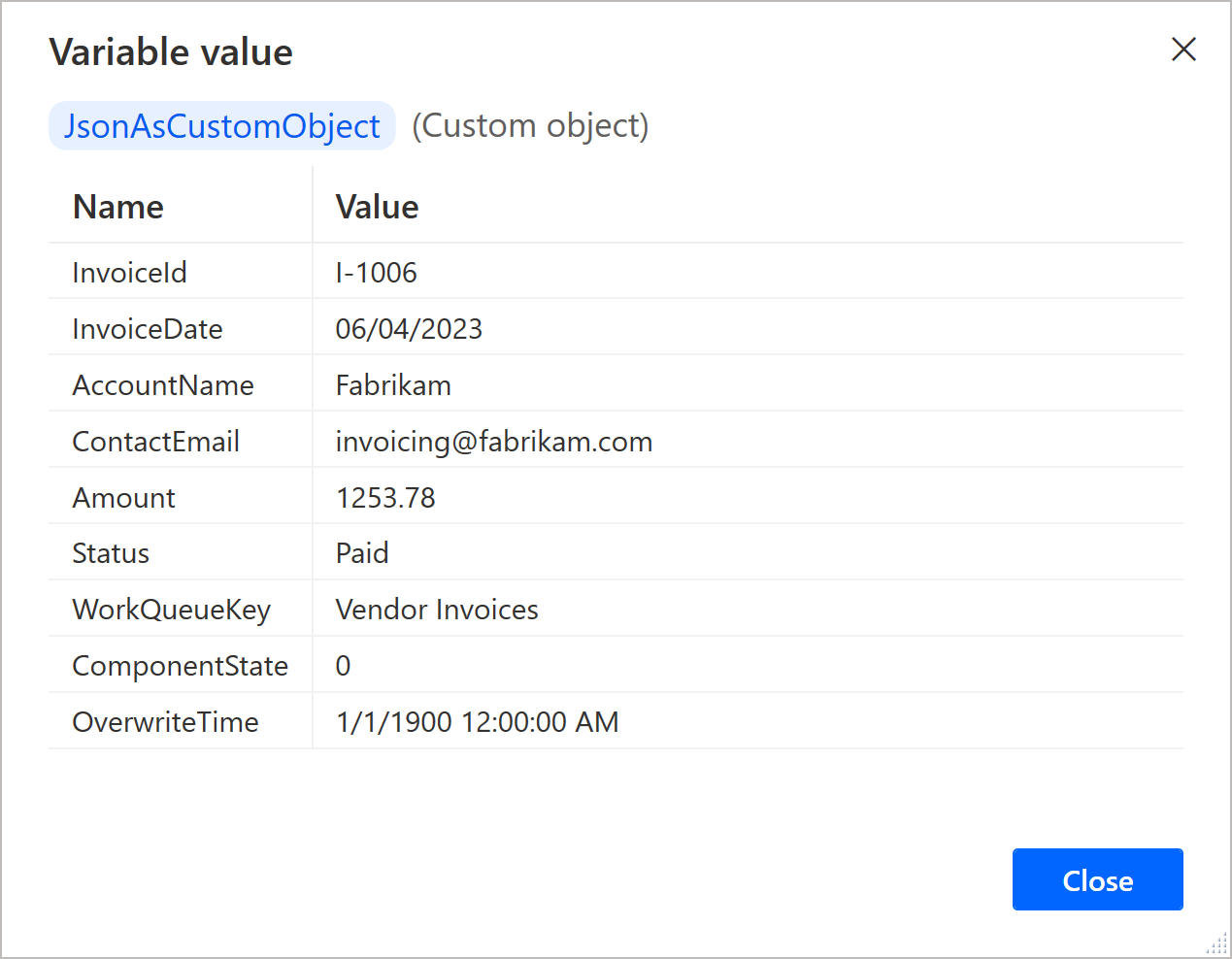1232x959 pixels.
Task: Close the dialog with the X icon
Action: (x=1183, y=50)
